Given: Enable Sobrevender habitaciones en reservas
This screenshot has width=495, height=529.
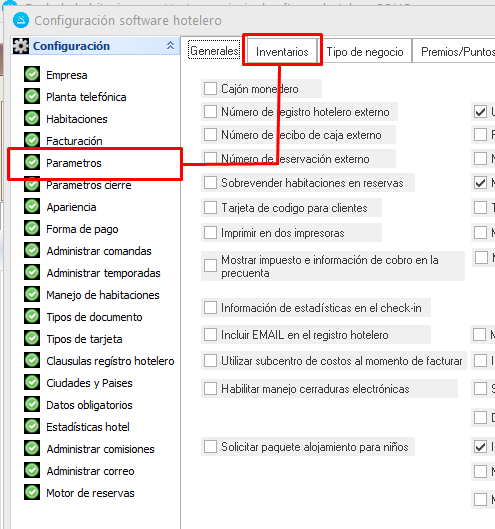Looking at the screenshot, I should 210,183.
